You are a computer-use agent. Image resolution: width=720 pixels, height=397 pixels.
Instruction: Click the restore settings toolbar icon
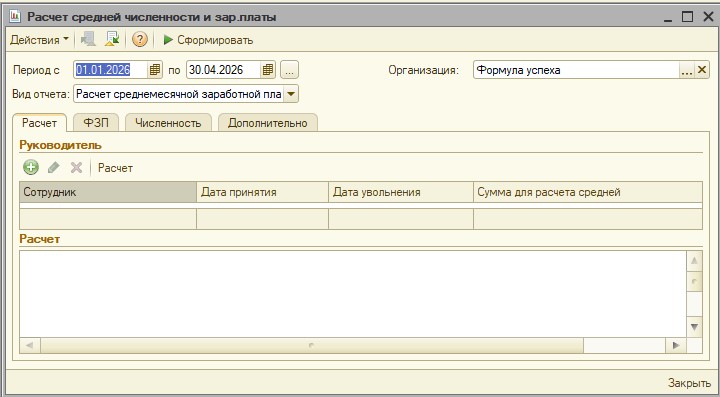(x=88, y=39)
